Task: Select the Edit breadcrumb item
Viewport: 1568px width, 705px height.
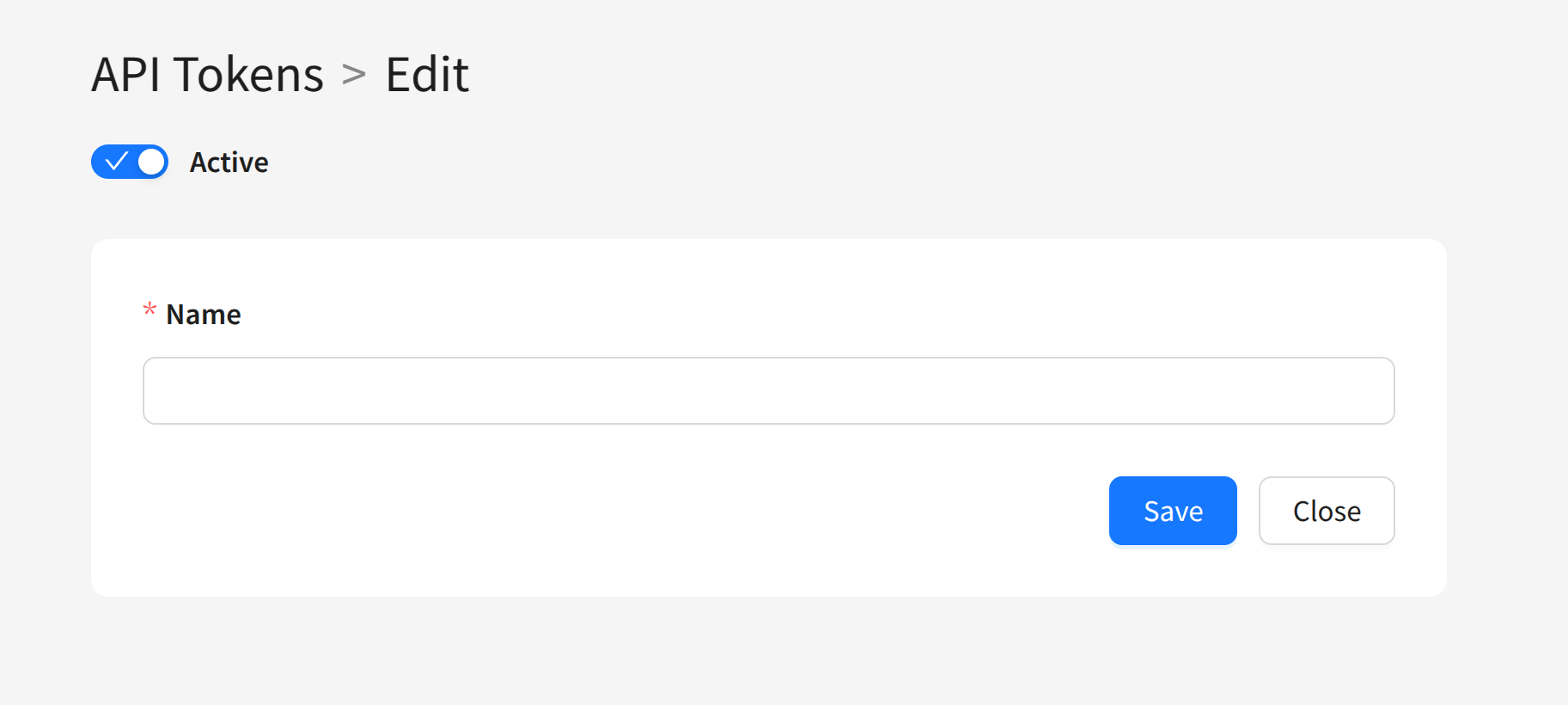Action: (x=427, y=75)
